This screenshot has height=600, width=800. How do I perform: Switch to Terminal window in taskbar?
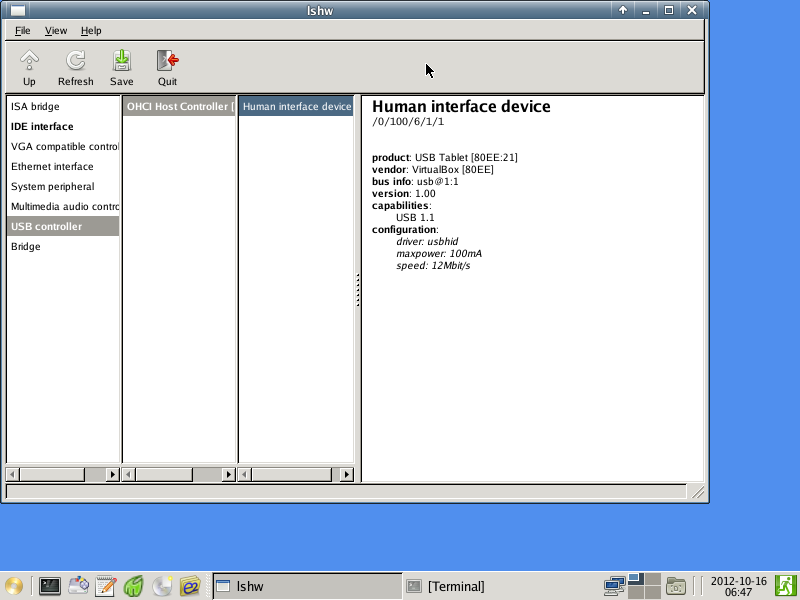point(497,586)
